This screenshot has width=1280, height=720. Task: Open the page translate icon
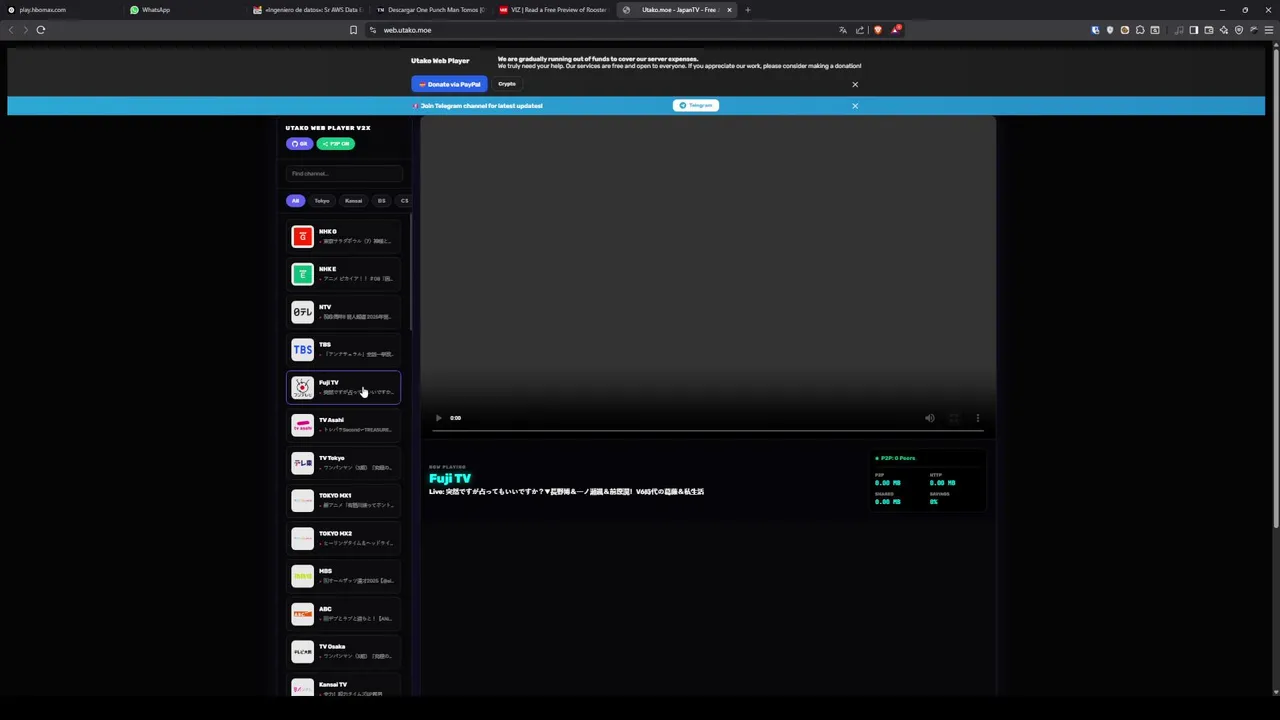(x=843, y=30)
